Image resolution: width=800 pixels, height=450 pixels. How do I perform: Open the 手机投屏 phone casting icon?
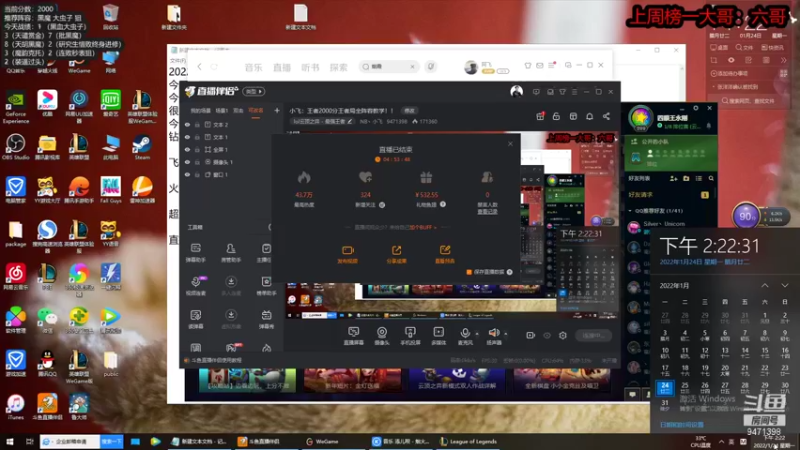click(x=410, y=336)
